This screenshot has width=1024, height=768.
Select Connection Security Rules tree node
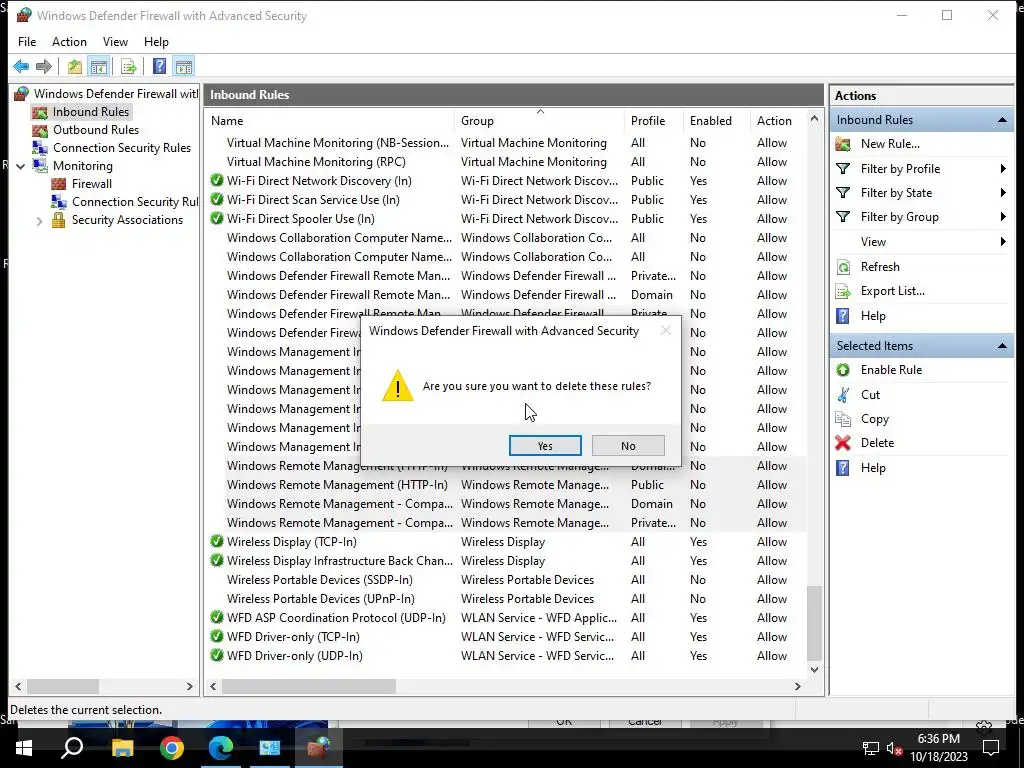tap(121, 148)
